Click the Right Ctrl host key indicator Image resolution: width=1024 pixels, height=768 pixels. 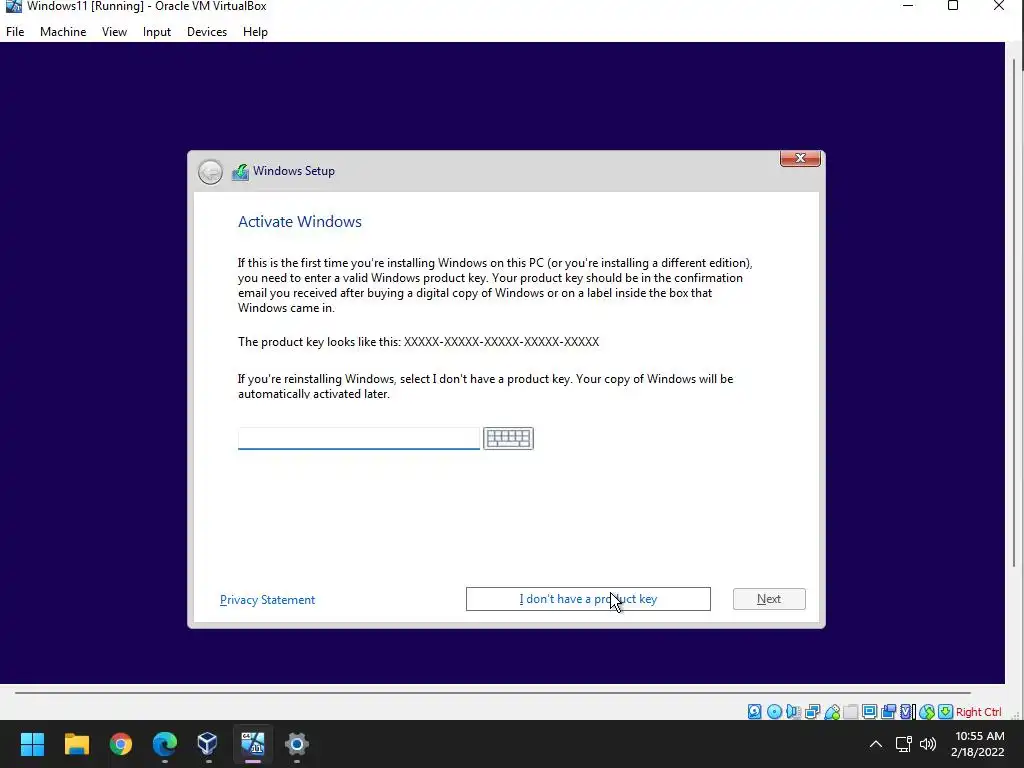point(978,712)
